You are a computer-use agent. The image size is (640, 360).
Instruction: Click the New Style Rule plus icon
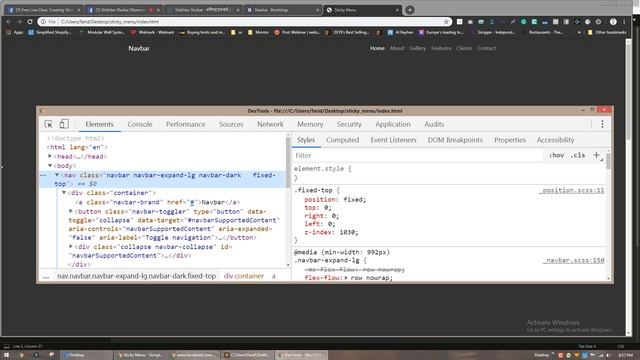596,155
